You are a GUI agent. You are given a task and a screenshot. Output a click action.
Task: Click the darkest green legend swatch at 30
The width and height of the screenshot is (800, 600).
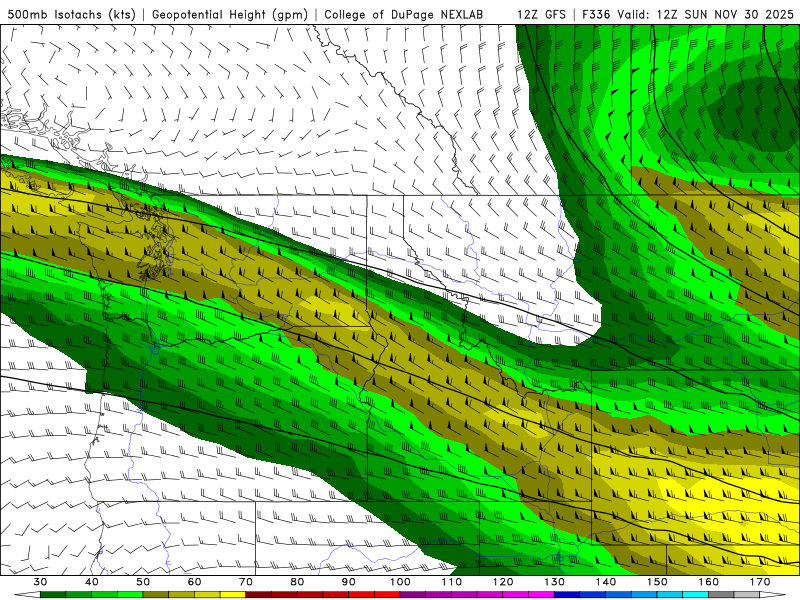click(x=53, y=595)
